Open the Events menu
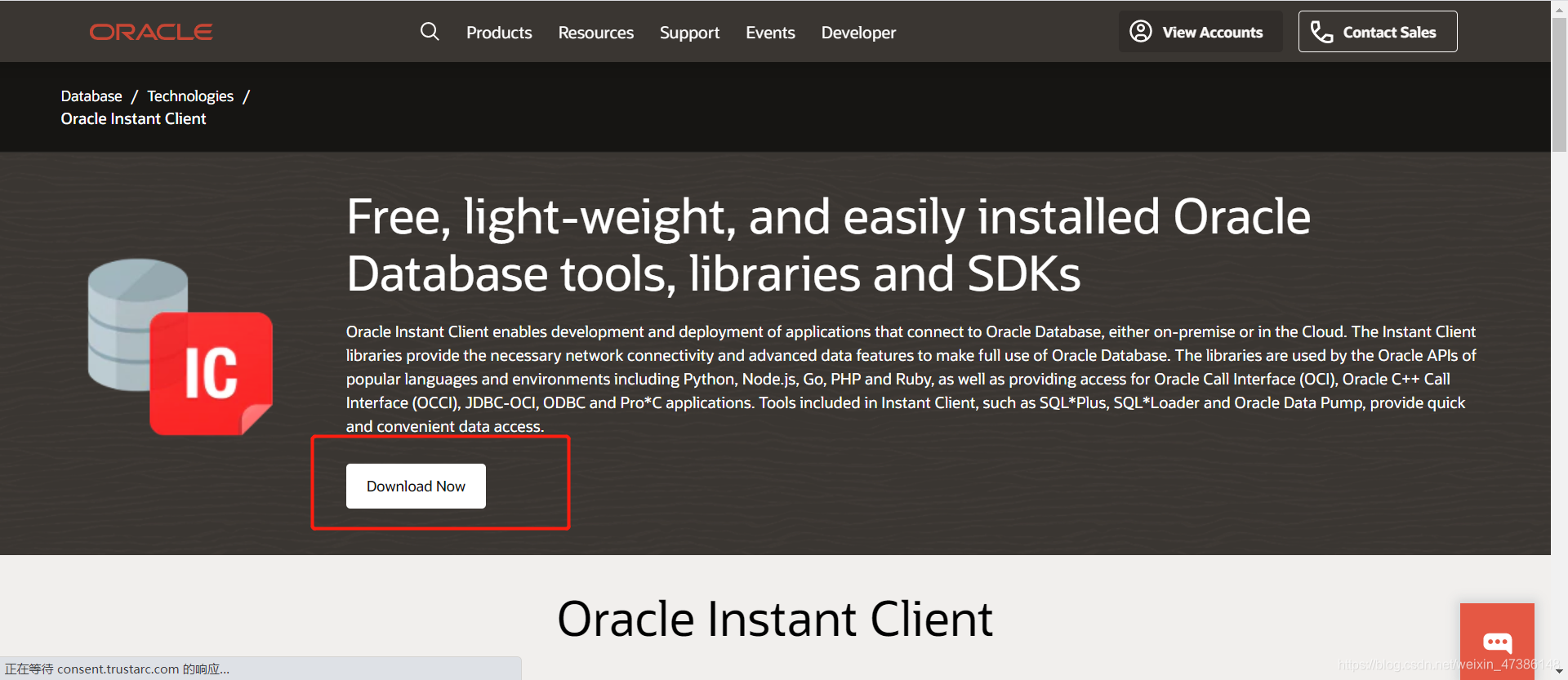 770,33
